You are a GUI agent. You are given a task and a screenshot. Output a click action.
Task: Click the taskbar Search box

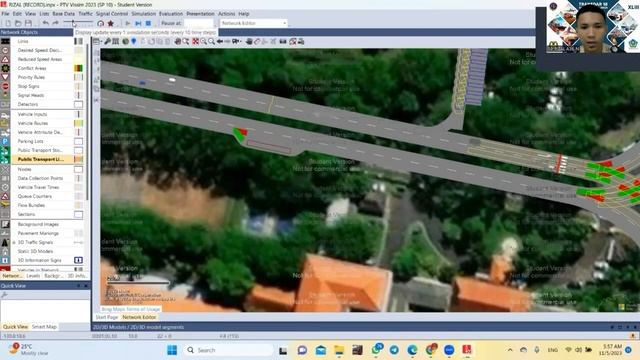coord(229,350)
